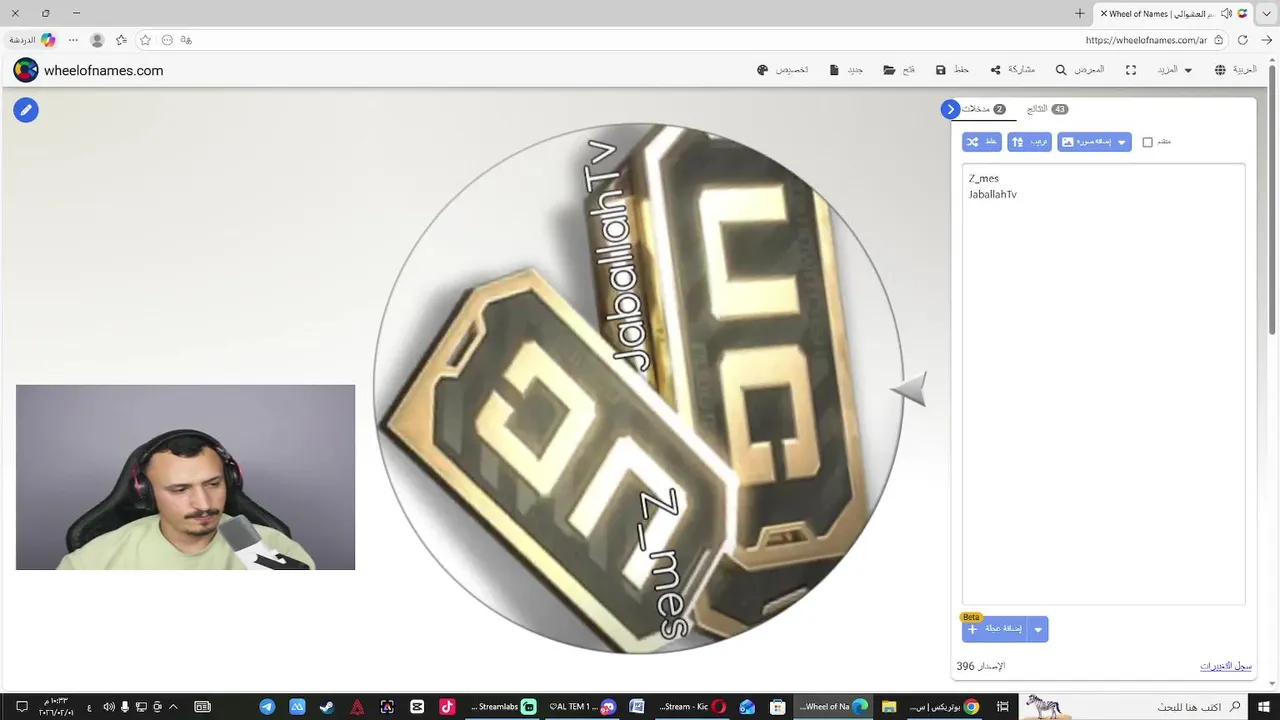Open the volume control in system tray
The width and height of the screenshot is (1280, 720).
[108, 707]
